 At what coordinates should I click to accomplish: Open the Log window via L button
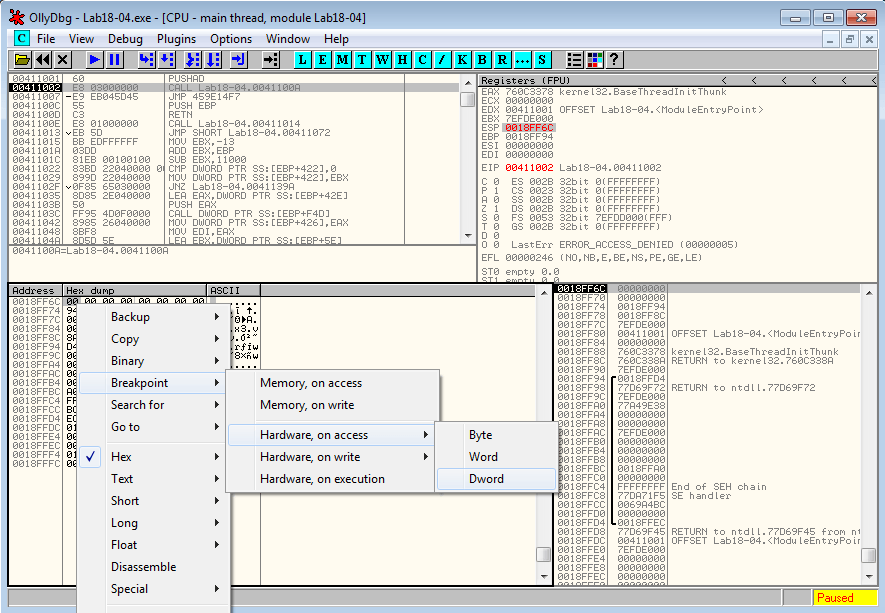click(302, 60)
